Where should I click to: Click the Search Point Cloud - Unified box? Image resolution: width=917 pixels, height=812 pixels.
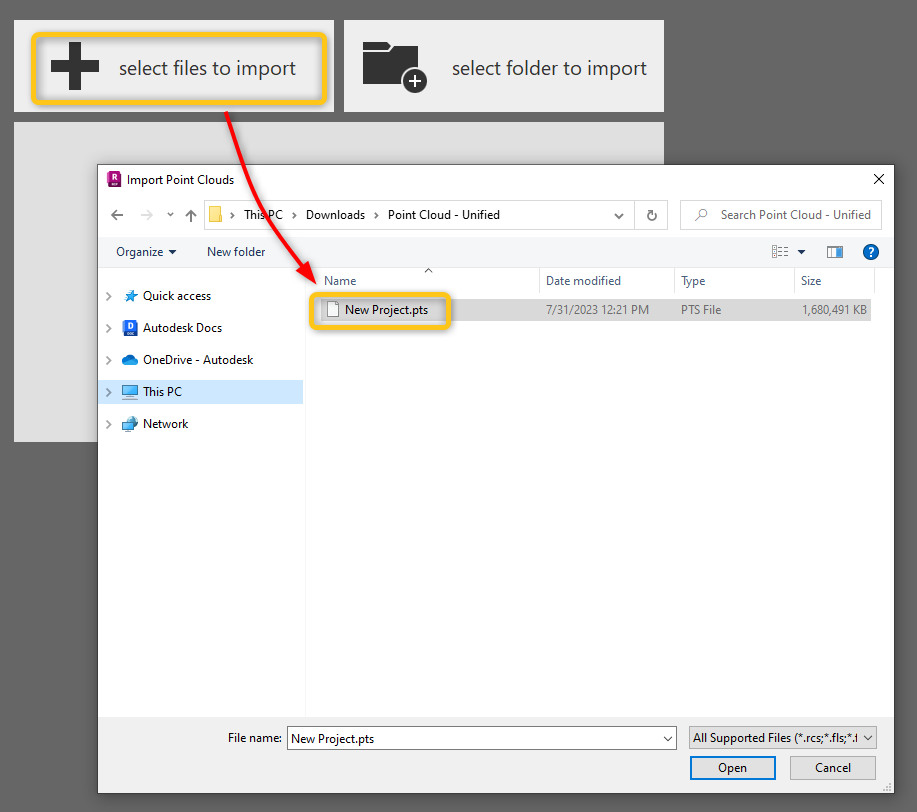click(x=780, y=214)
